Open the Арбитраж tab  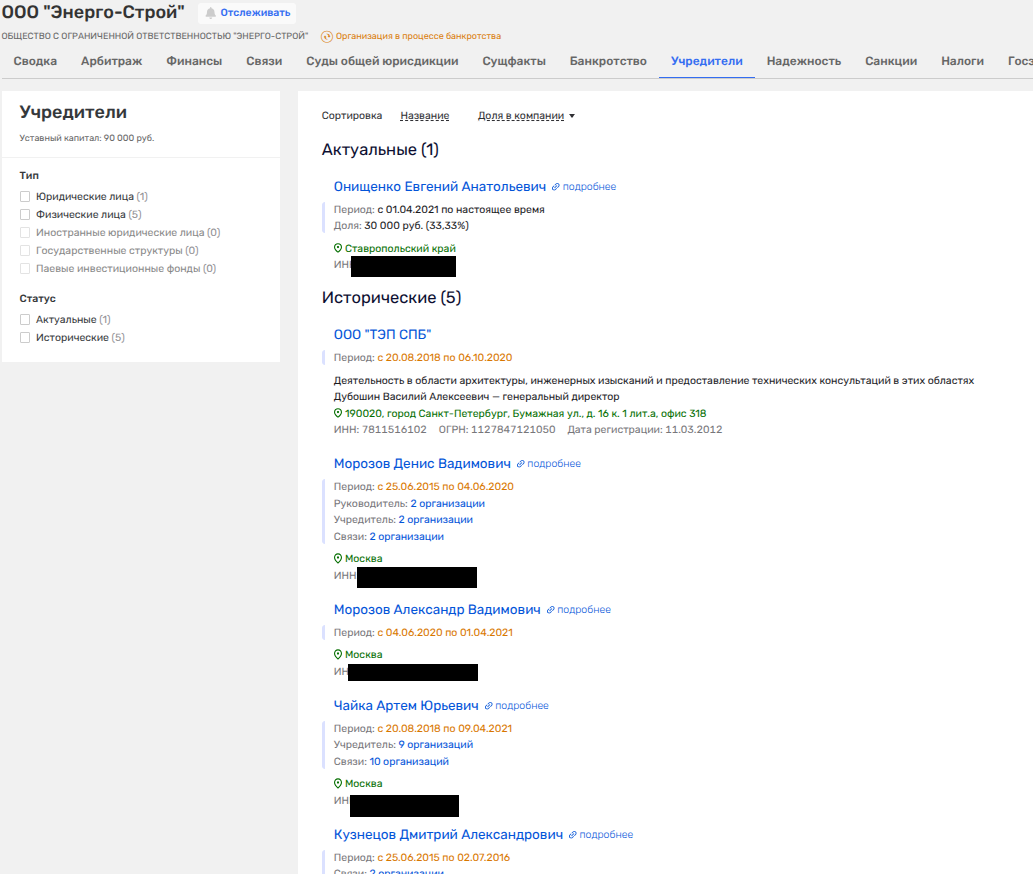click(x=111, y=61)
